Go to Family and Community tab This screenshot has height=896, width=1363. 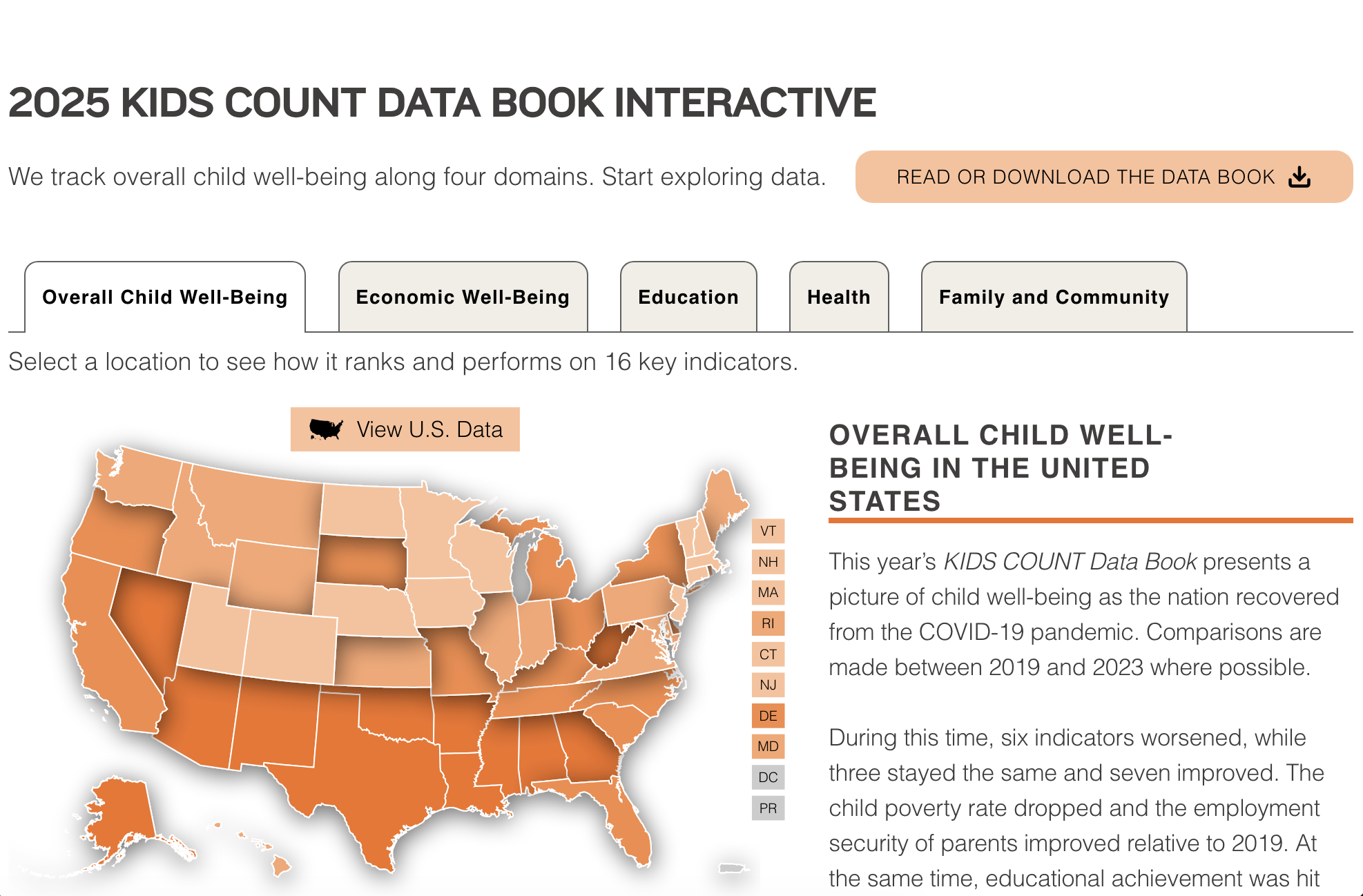(1054, 298)
